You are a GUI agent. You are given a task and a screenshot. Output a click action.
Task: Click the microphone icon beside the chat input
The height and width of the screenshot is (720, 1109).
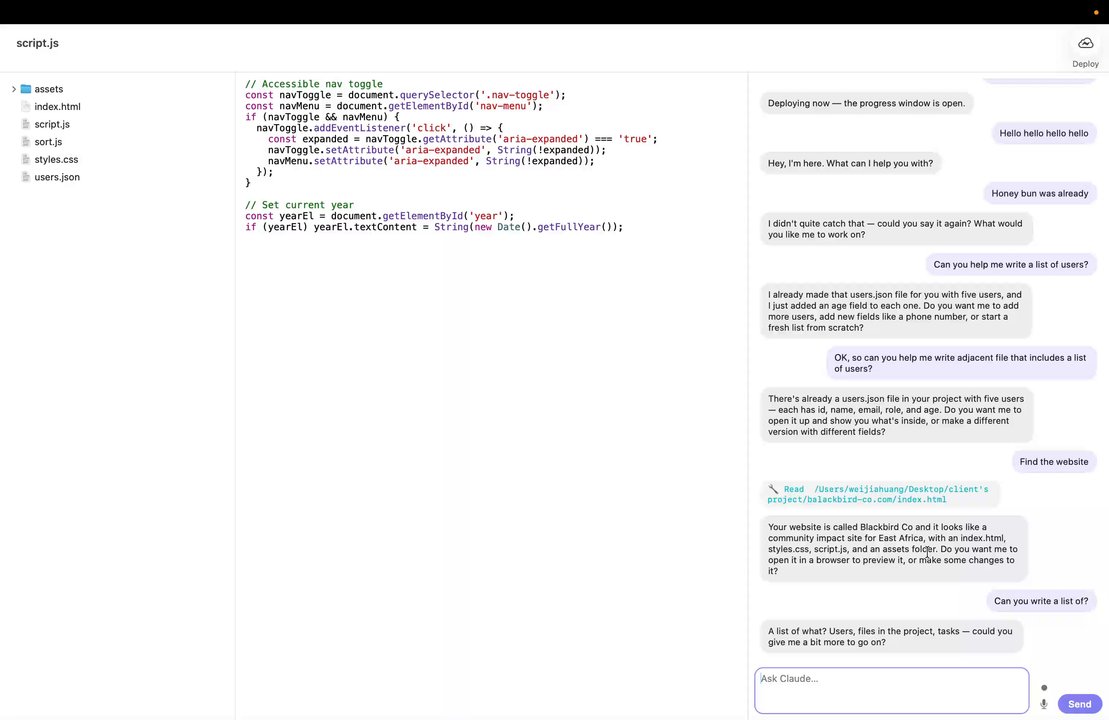tap(1044, 704)
